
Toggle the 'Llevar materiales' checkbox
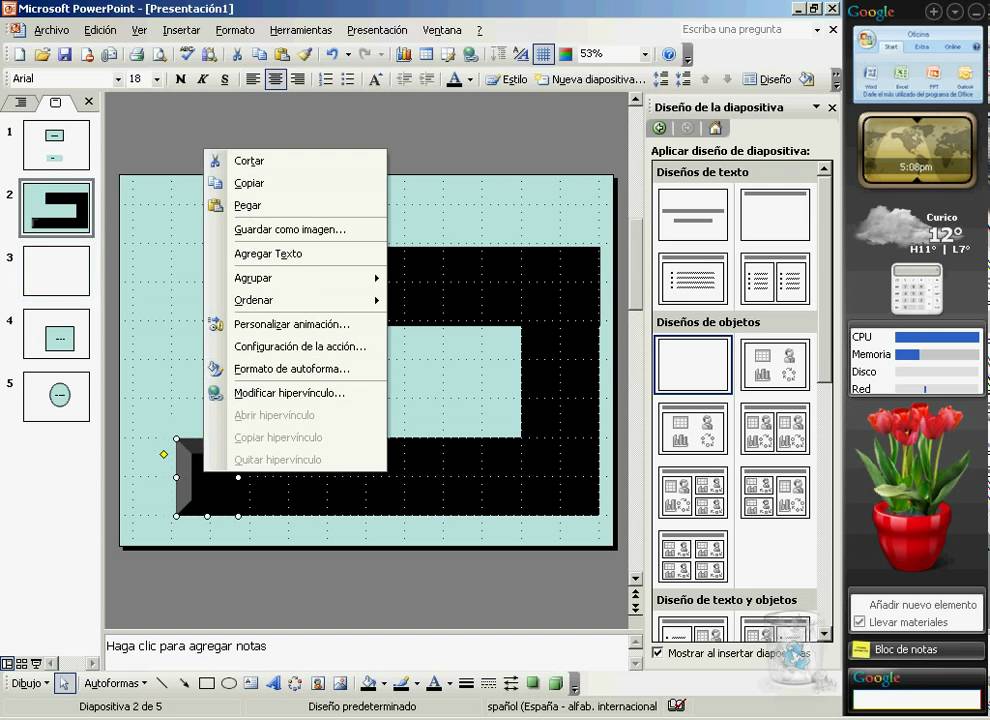tap(859, 622)
